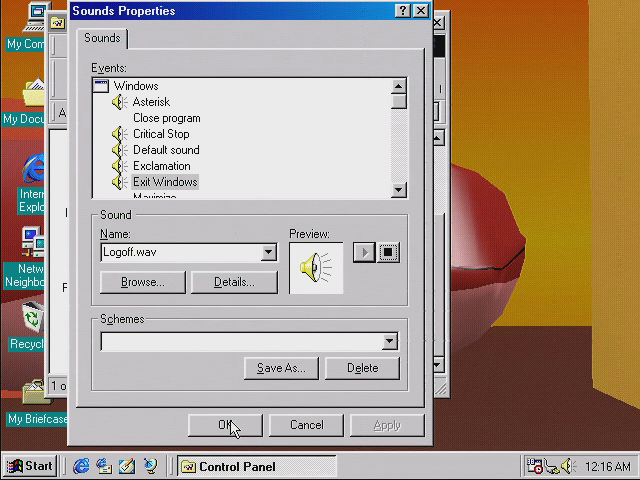Select the Exclamation event
The height and width of the screenshot is (480, 640).
[162, 166]
